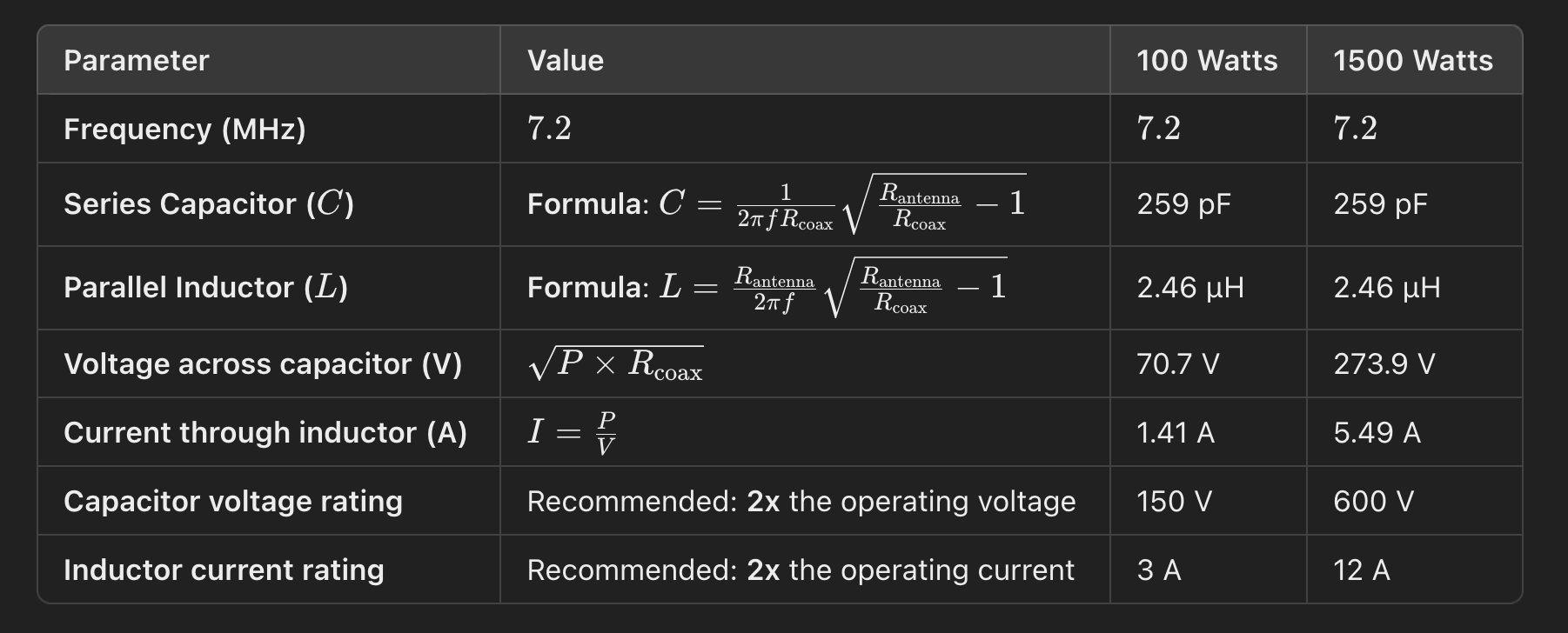Image resolution: width=1568 pixels, height=633 pixels.
Task: Click the 2.46 µH value under 1500 Watts
Action: pyautogui.click(x=1386, y=288)
